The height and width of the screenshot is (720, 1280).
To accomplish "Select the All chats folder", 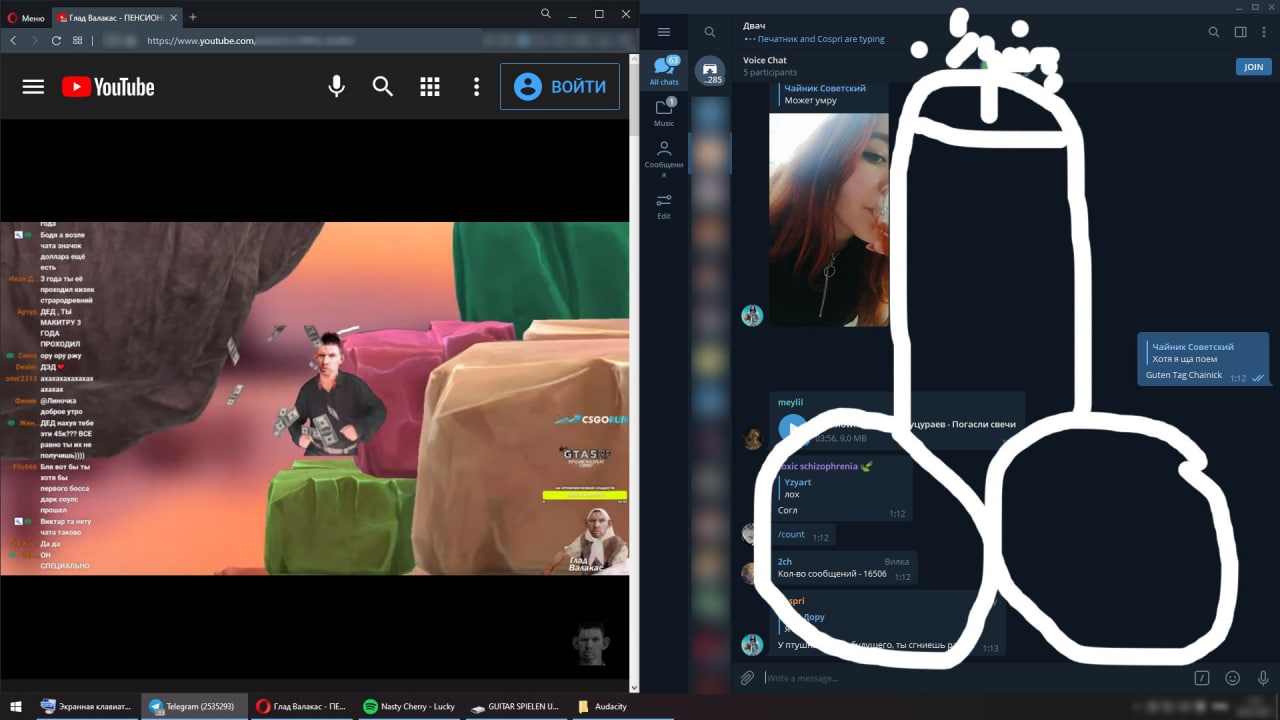I will click(x=664, y=70).
